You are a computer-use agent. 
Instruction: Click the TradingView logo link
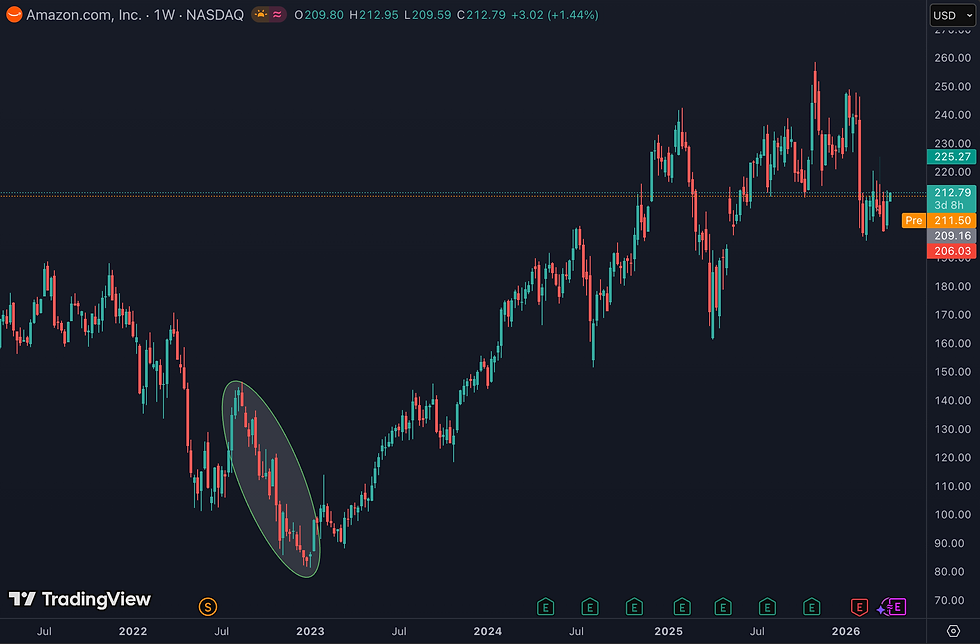79,599
